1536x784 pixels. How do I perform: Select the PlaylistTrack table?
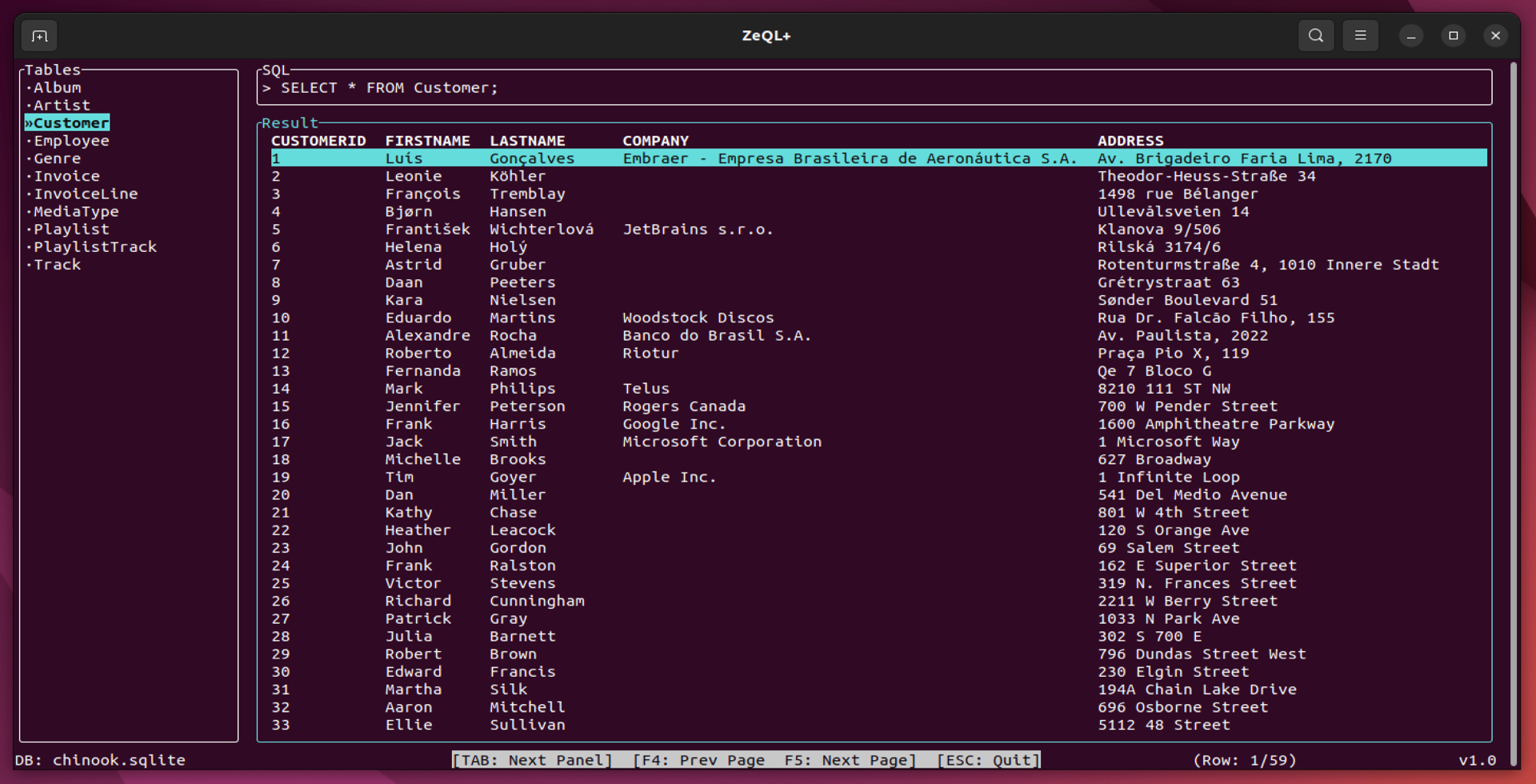coord(95,247)
